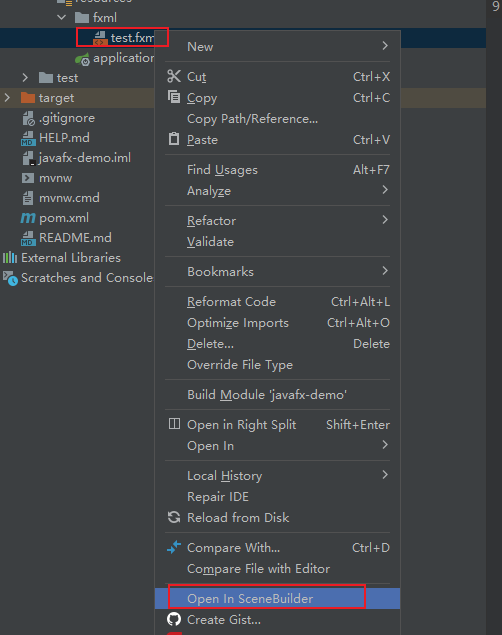Choose Delete... menu entry
This screenshot has height=635, width=502.
pyautogui.click(x=277, y=344)
